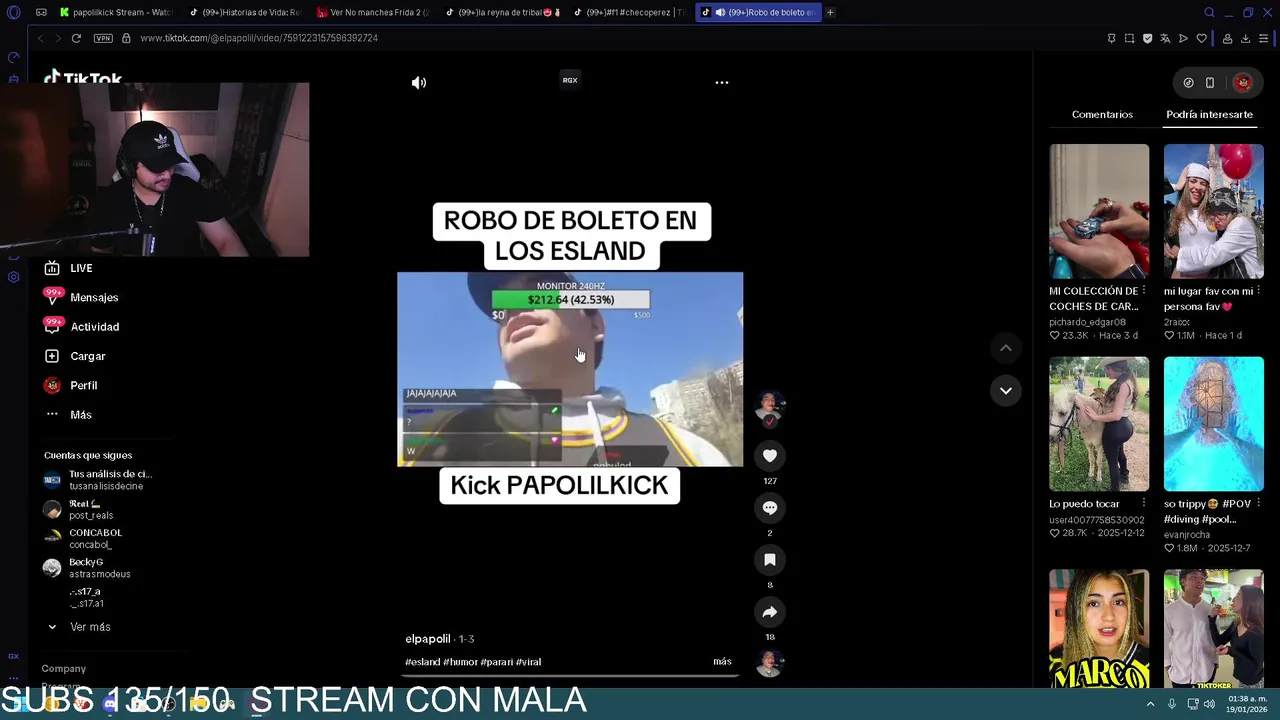Open a new browser tab
The height and width of the screenshot is (720, 1280).
click(x=830, y=12)
